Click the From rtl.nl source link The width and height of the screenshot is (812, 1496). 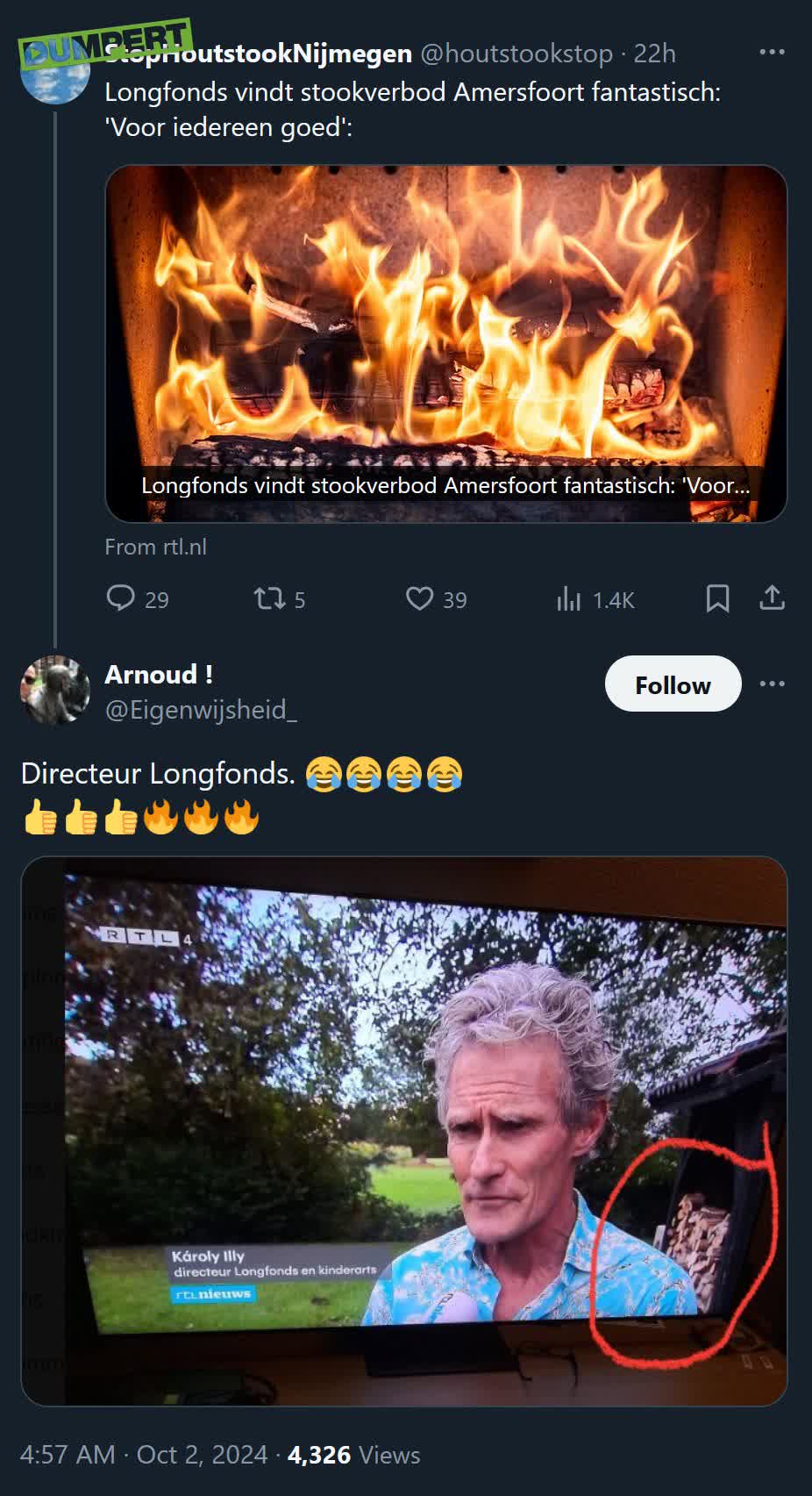click(156, 547)
